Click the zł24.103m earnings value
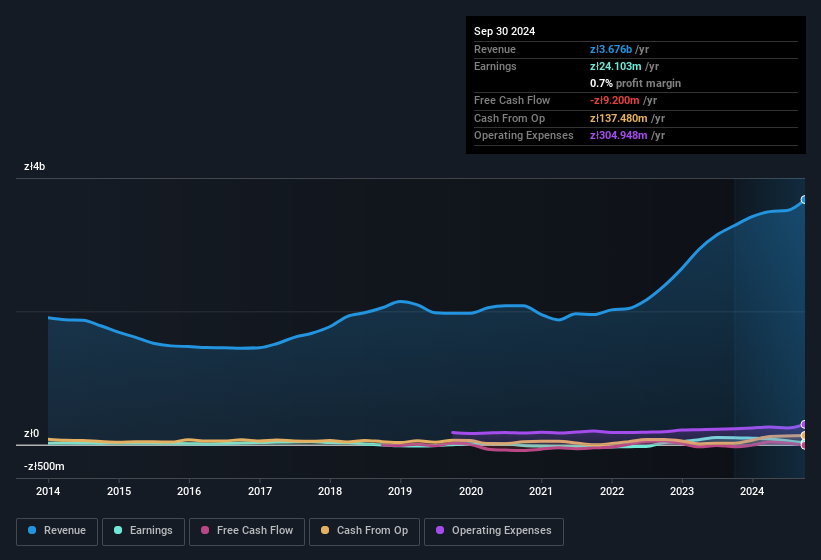 615,66
